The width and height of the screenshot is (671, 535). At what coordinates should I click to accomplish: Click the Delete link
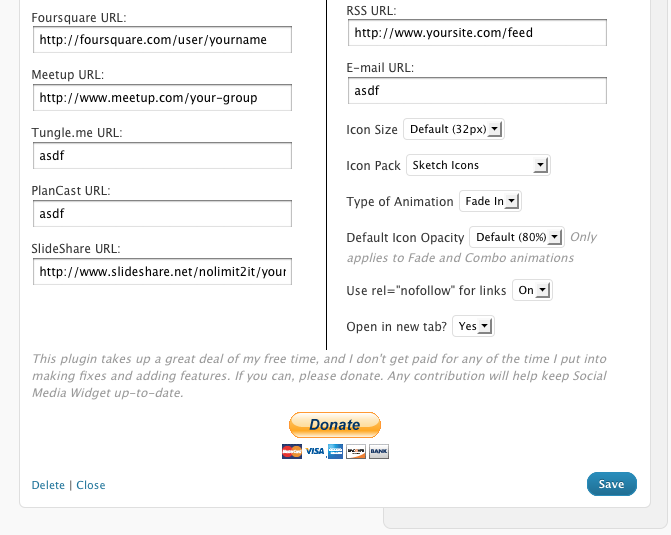click(48, 485)
